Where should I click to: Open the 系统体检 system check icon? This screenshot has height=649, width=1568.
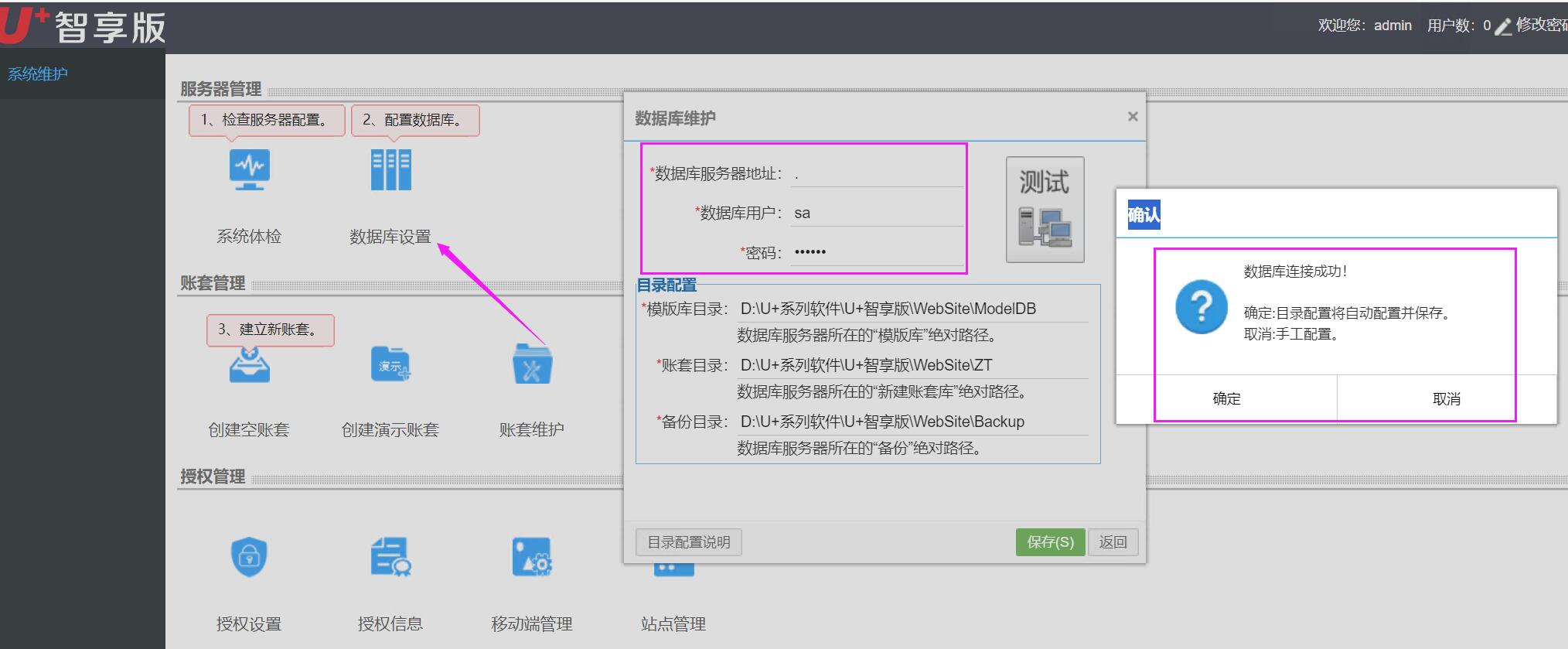coord(249,170)
